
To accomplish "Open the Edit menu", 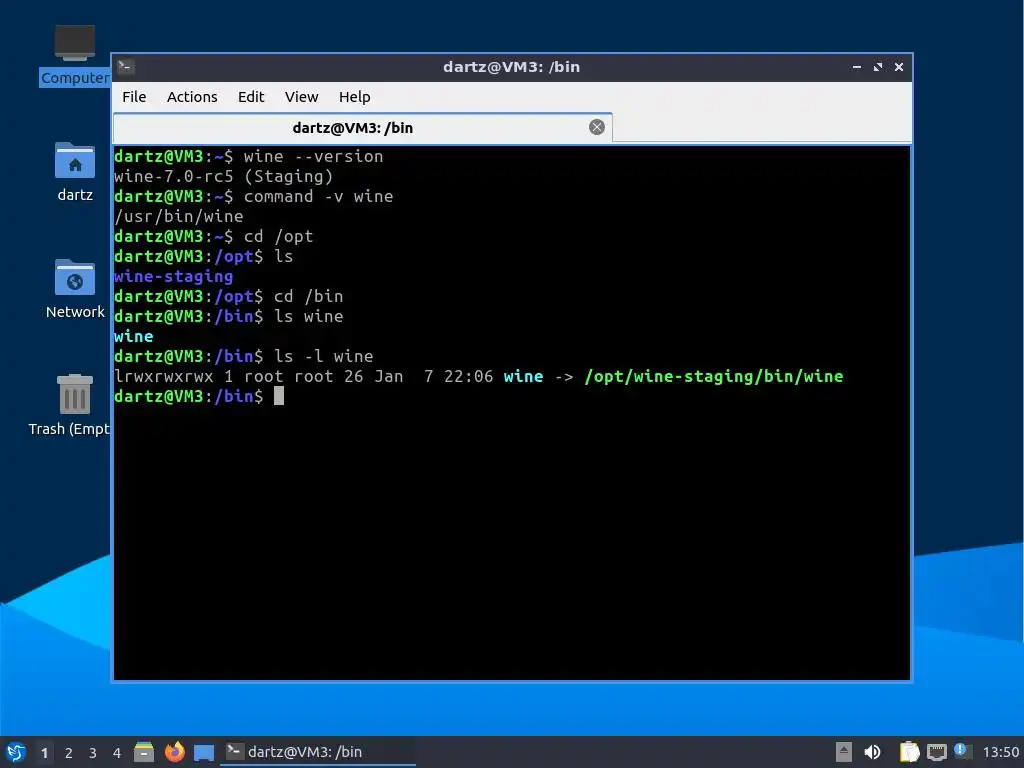I will [251, 97].
